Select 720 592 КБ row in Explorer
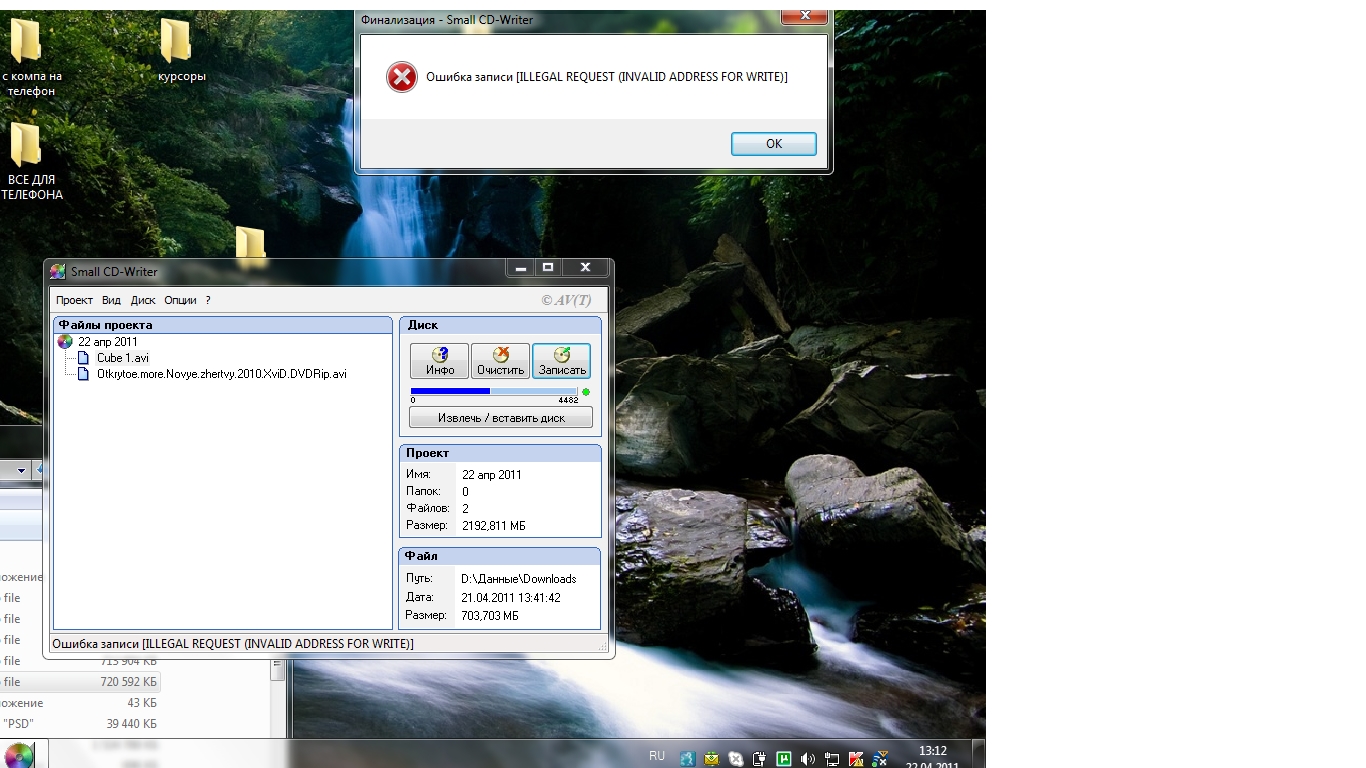This screenshot has height=768, width=1366. pos(80,682)
